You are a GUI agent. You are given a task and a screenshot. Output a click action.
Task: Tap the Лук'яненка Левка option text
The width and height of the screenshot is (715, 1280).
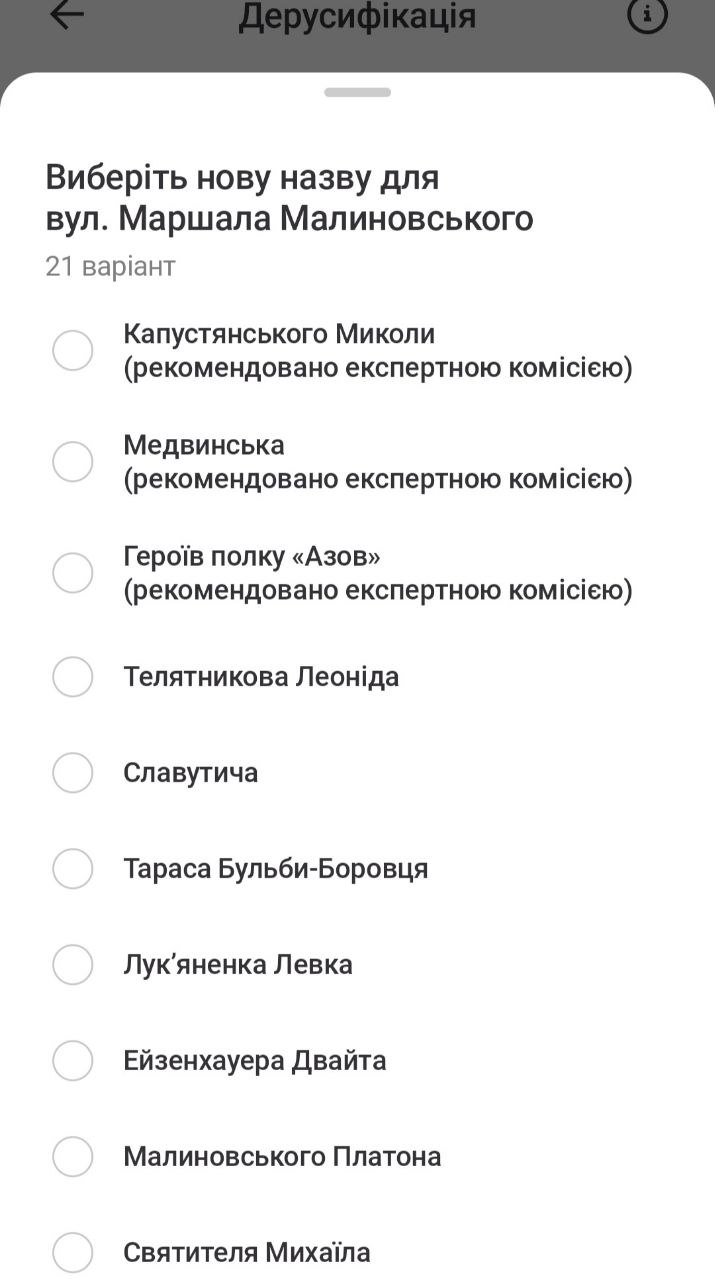238,965
